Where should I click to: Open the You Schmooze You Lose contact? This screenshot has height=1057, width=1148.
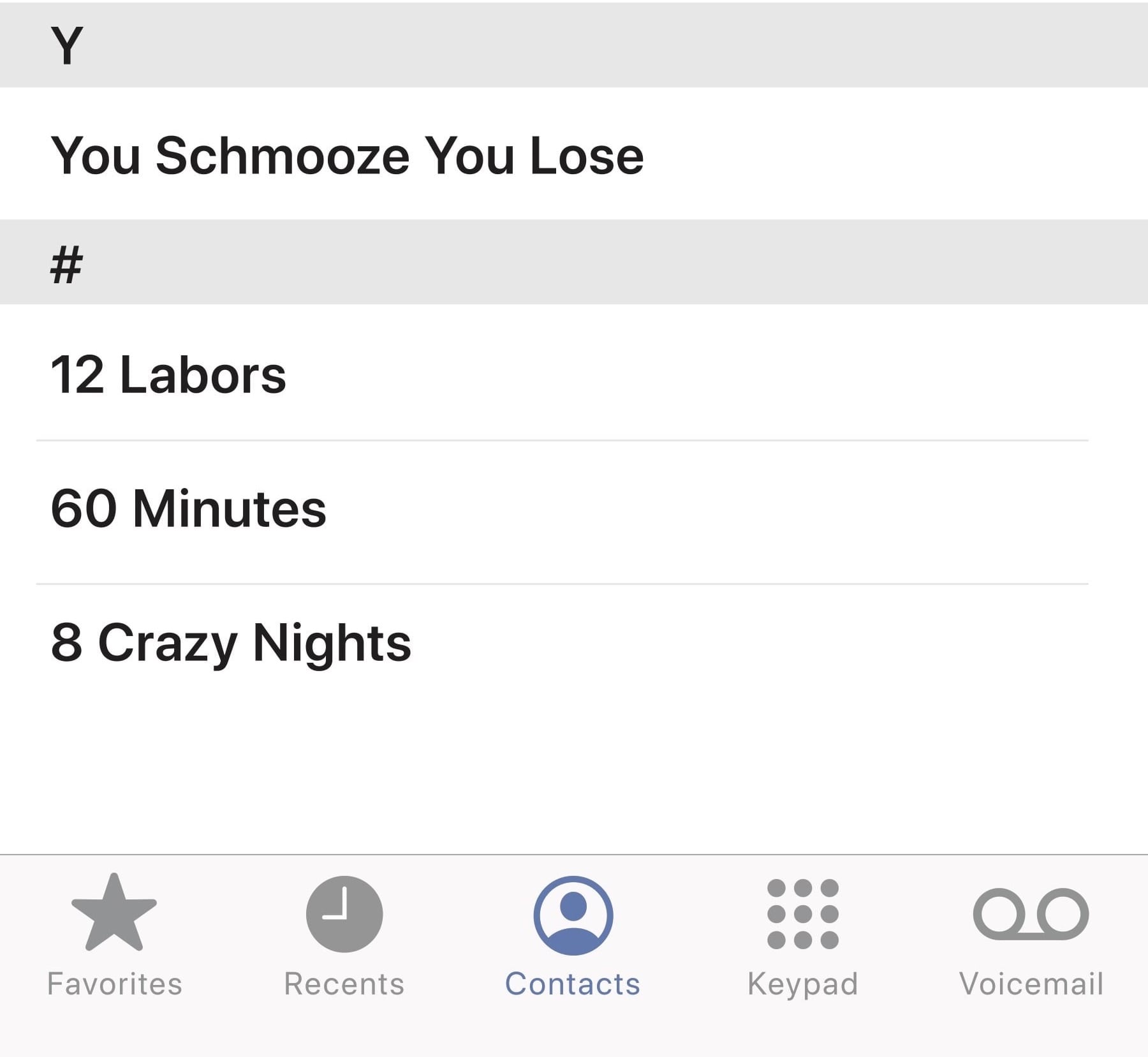[348, 155]
